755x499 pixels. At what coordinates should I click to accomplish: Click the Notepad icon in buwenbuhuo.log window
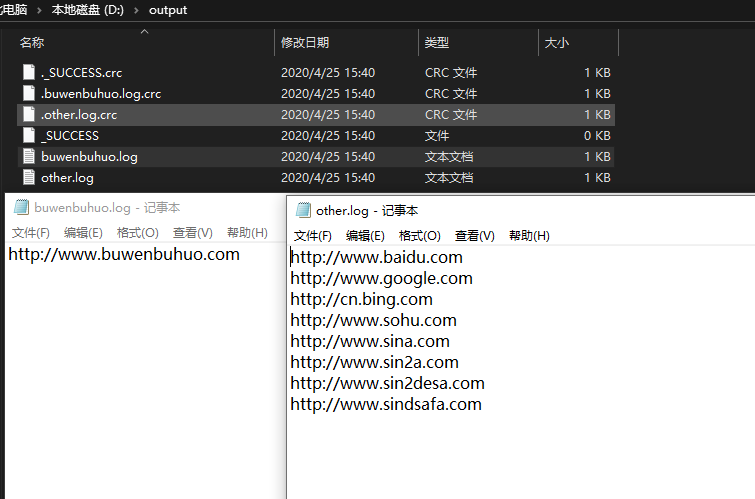point(21,208)
